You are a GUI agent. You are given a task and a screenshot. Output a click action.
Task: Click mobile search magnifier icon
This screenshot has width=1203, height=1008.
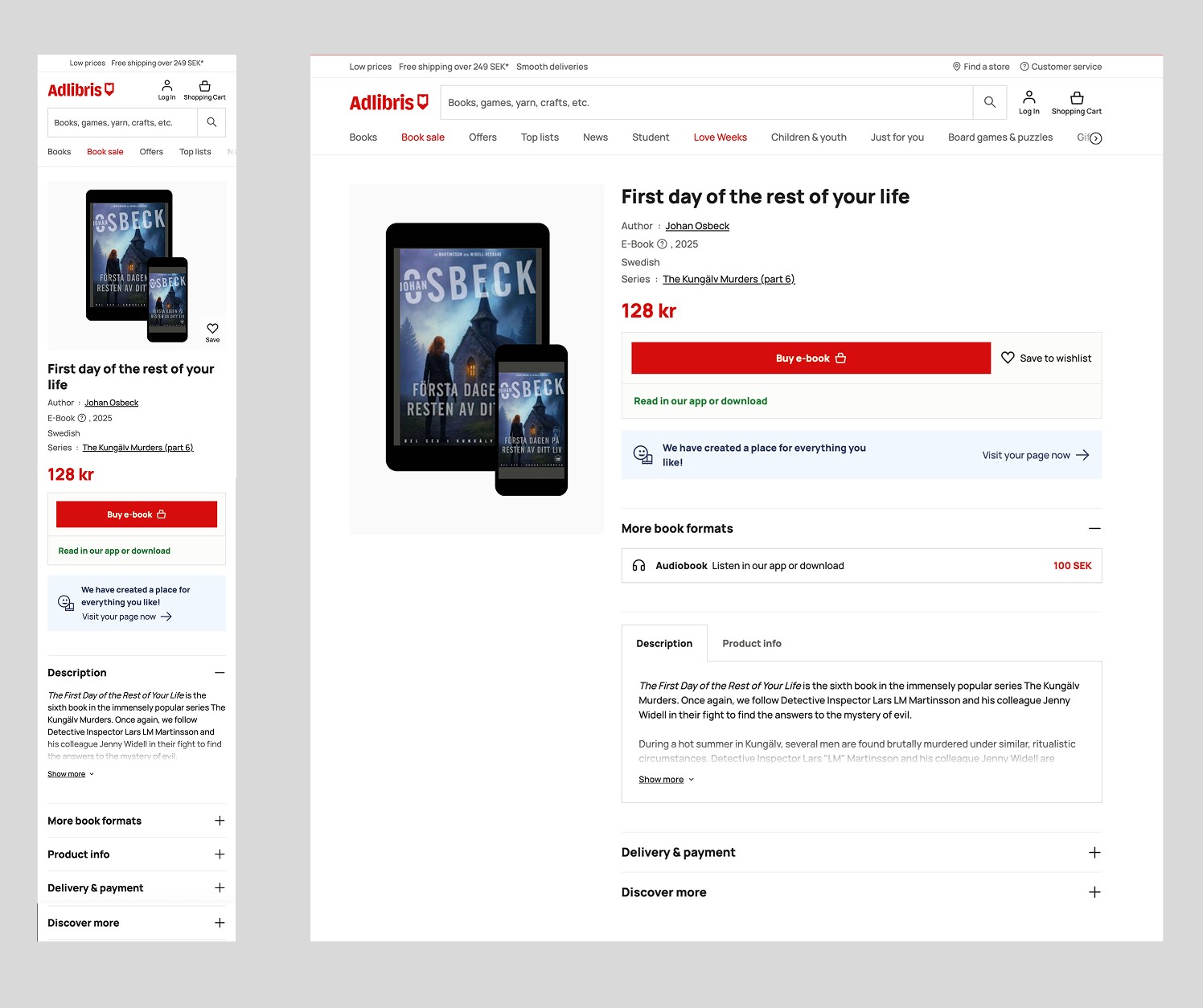(211, 122)
